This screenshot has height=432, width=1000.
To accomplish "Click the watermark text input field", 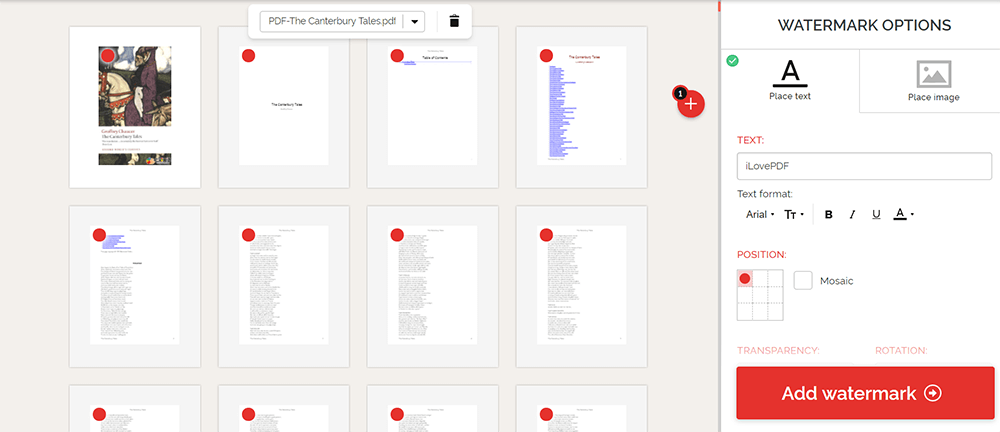I will [864, 166].
